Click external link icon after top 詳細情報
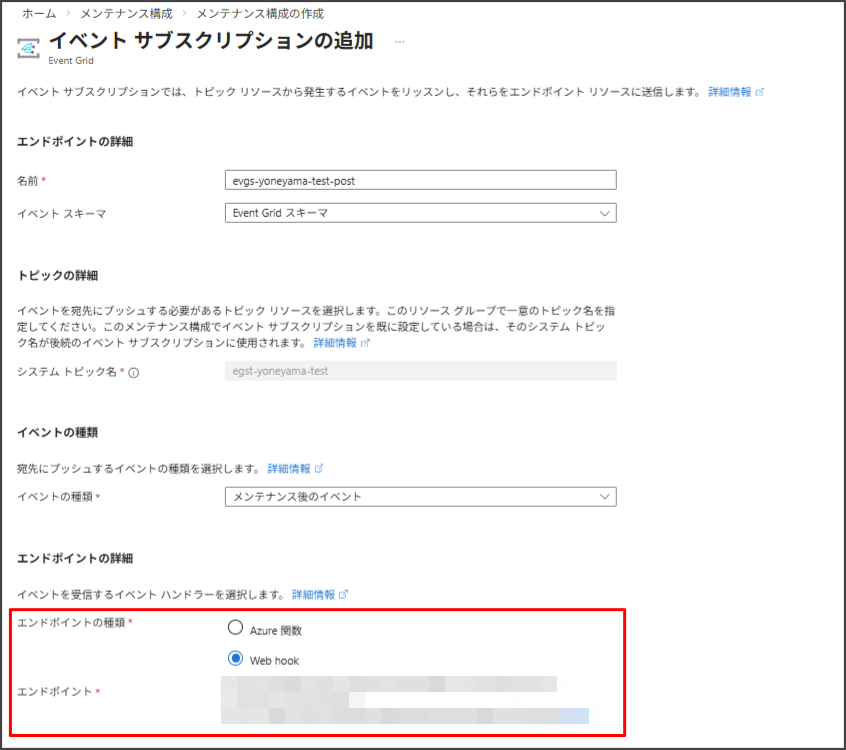 760,92
